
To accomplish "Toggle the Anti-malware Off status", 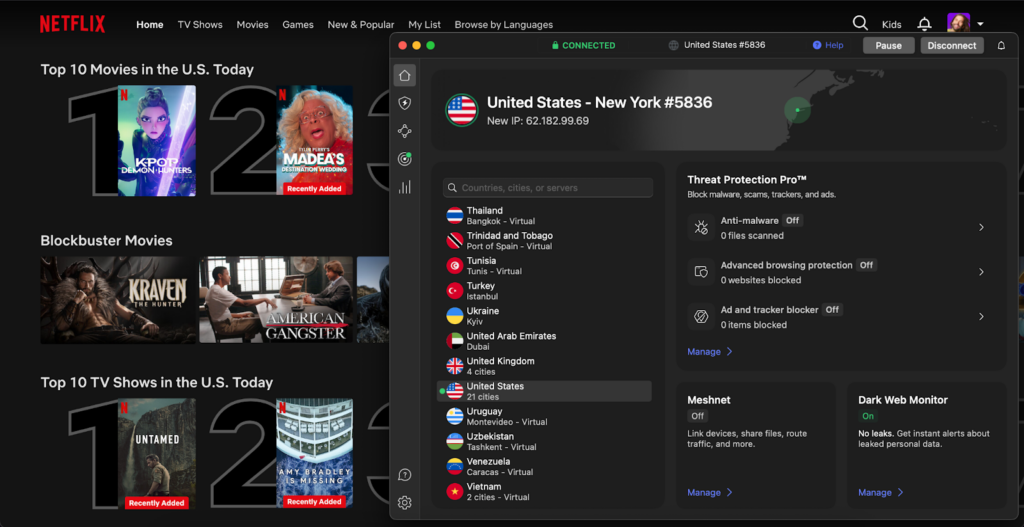I will point(792,221).
